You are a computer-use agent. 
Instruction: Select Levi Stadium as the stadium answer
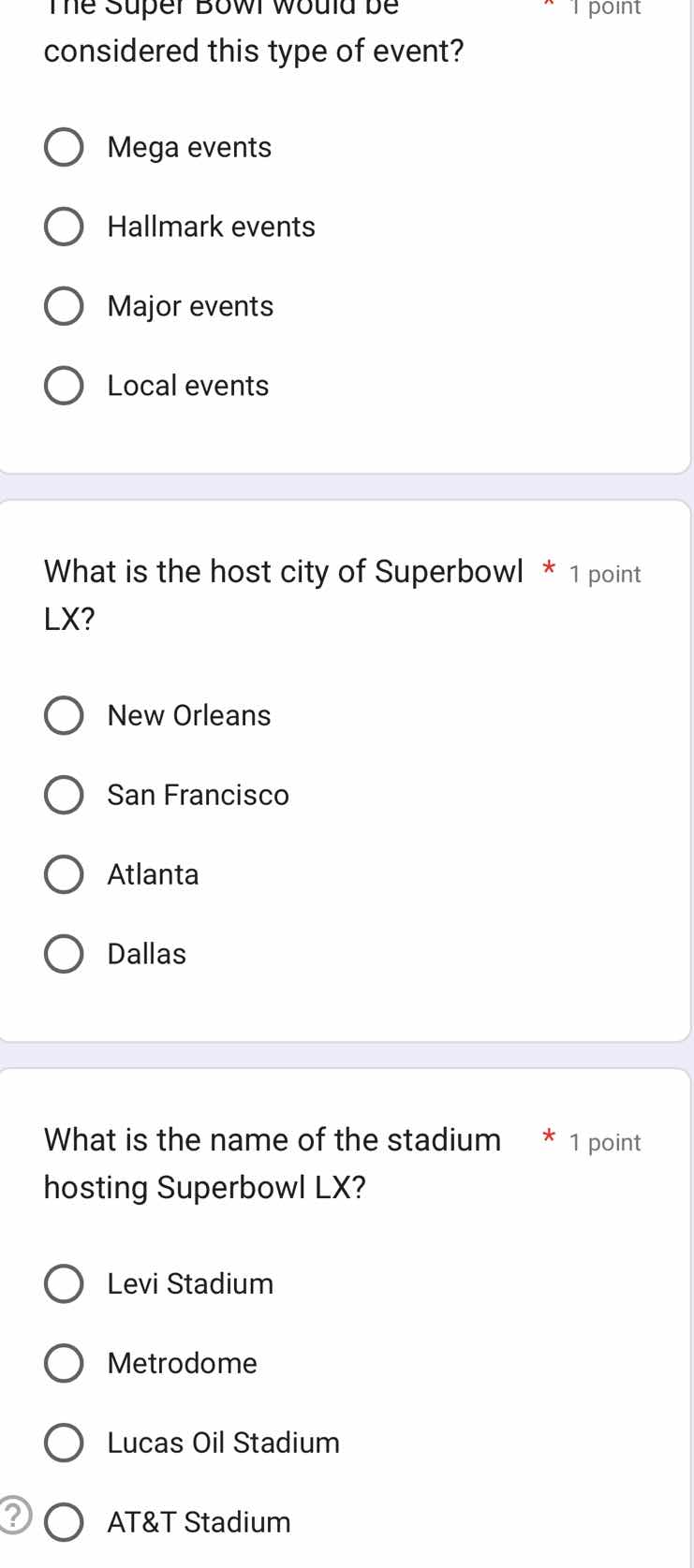(x=63, y=1283)
